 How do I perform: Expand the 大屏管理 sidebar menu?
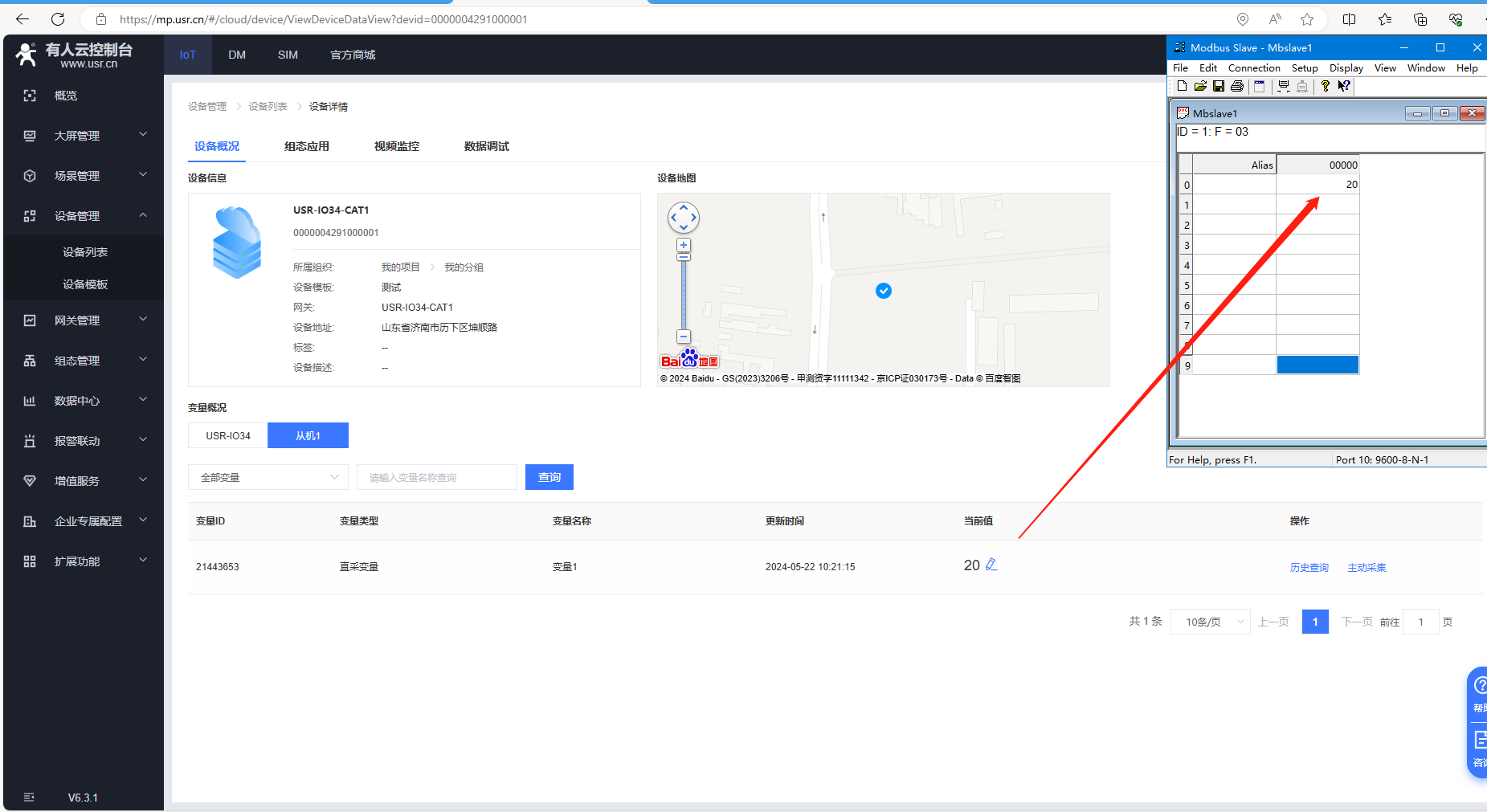[x=84, y=136]
